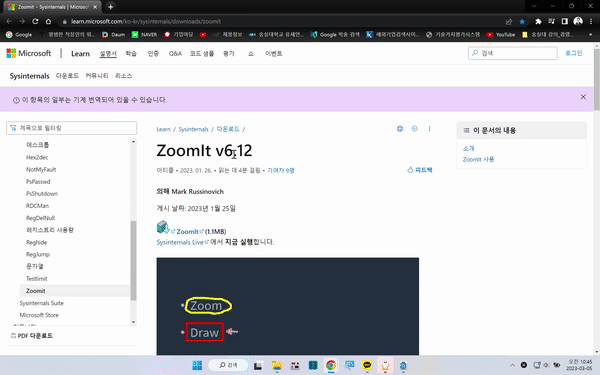The image size is (600, 375).
Task: Open the Sysinternals Live link
Action: pos(183,242)
